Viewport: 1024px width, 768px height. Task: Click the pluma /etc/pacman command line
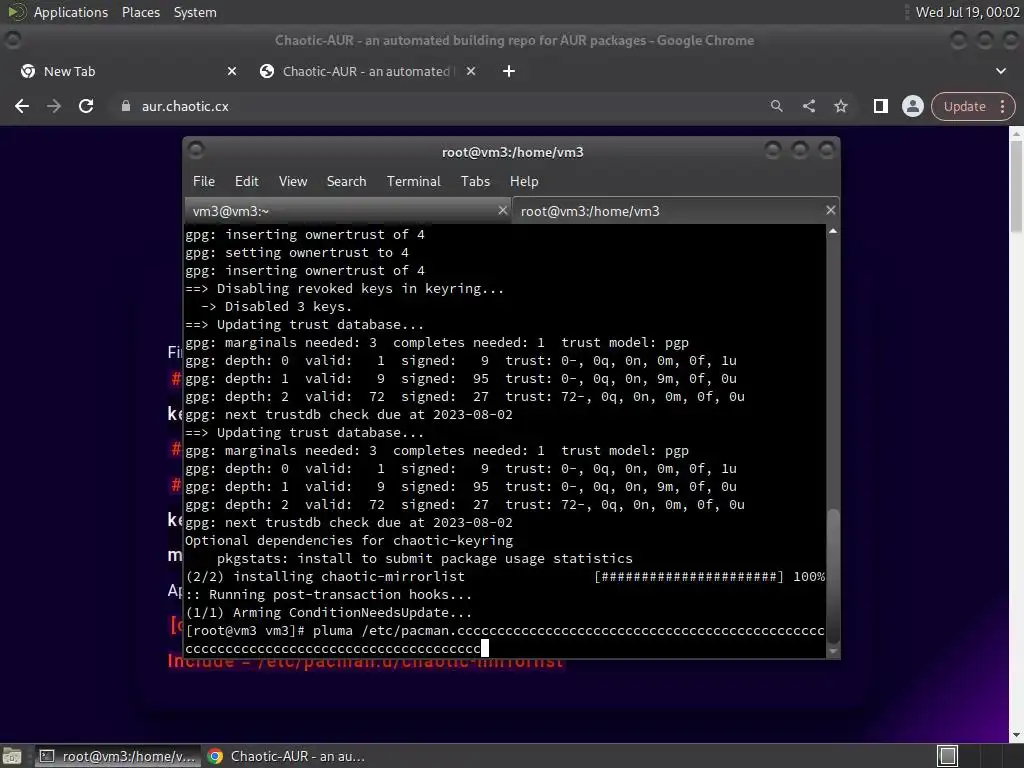point(504,639)
